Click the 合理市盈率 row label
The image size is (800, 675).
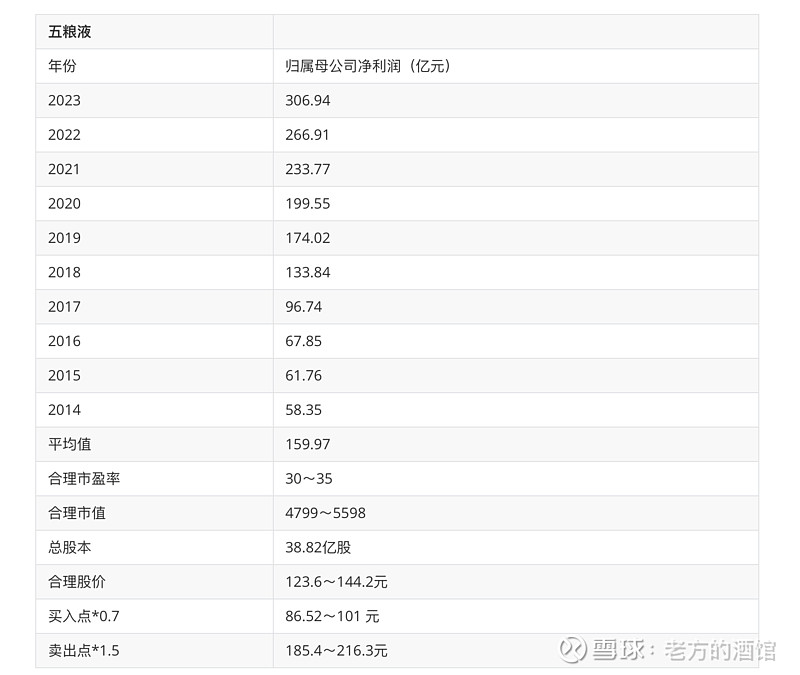click(84, 479)
